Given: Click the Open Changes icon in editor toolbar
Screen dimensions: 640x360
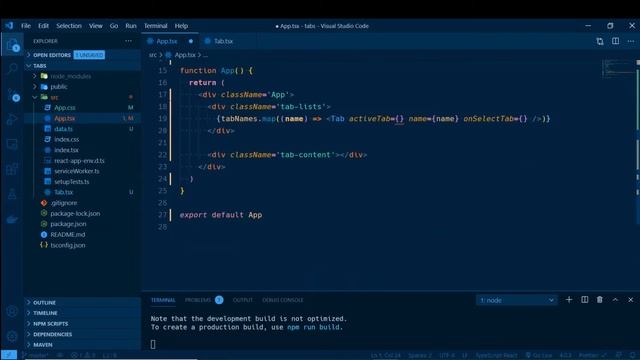Looking at the screenshot, I should (600, 41).
